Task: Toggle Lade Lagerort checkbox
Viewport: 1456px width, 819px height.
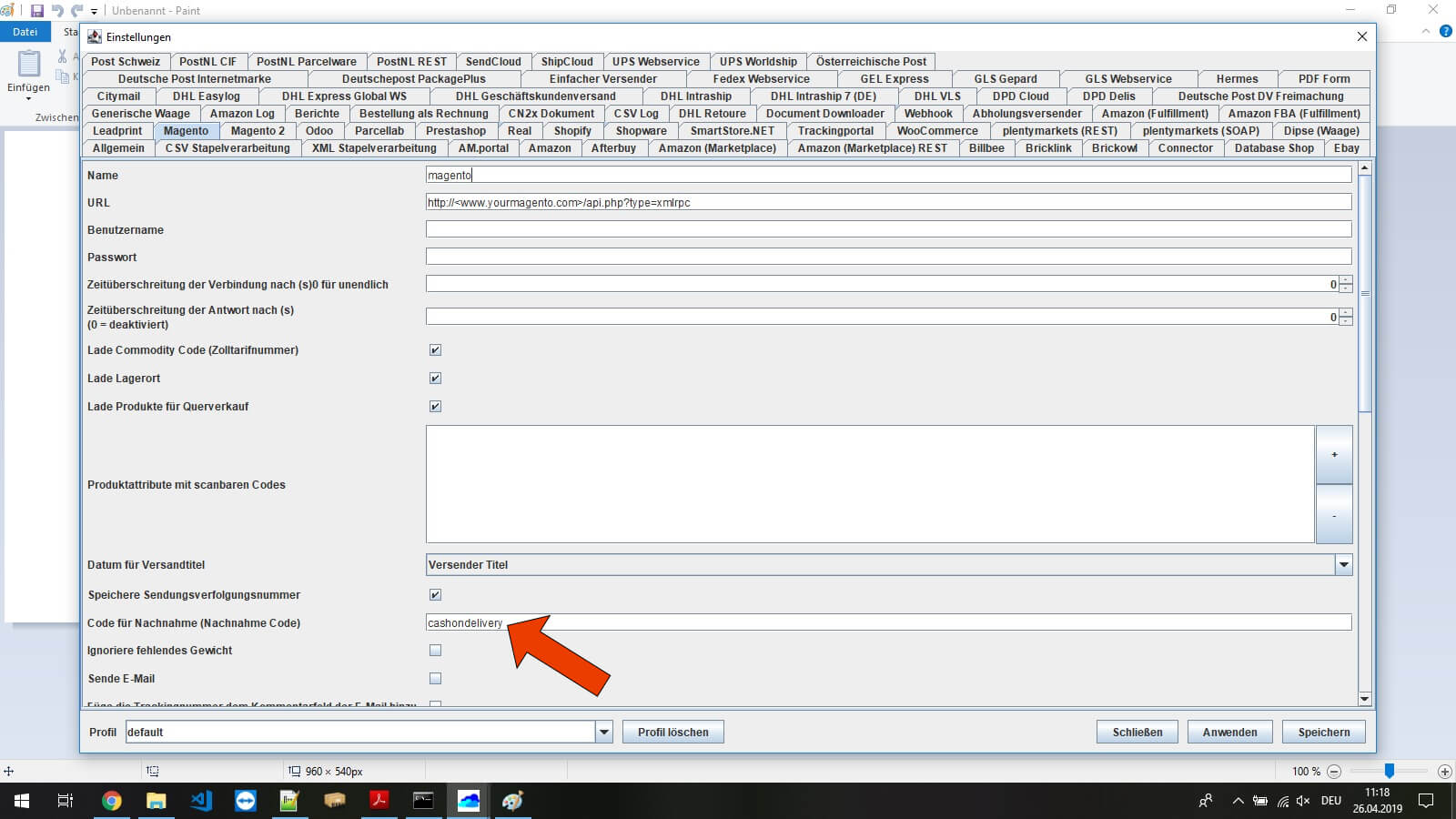Action: click(435, 379)
